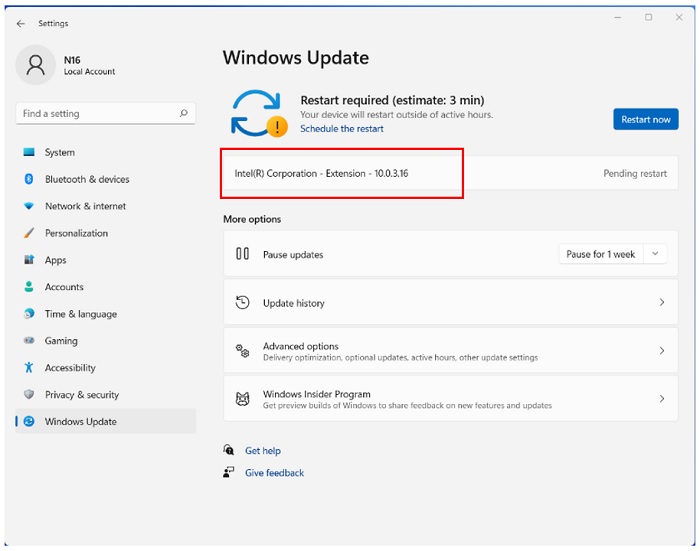This screenshot has height=551, width=700.
Task: Click the Restart now button
Action: (646, 119)
